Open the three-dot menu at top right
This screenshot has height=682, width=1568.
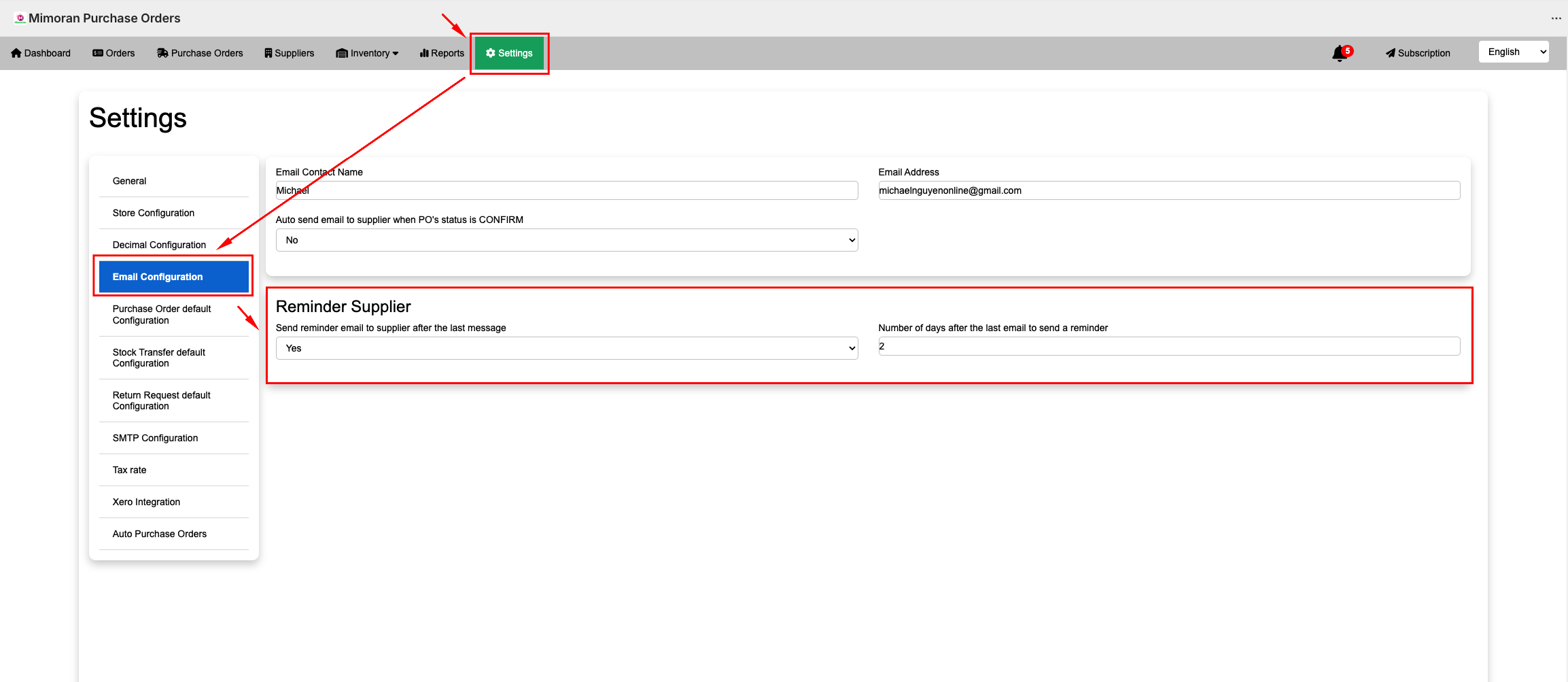(1556, 18)
